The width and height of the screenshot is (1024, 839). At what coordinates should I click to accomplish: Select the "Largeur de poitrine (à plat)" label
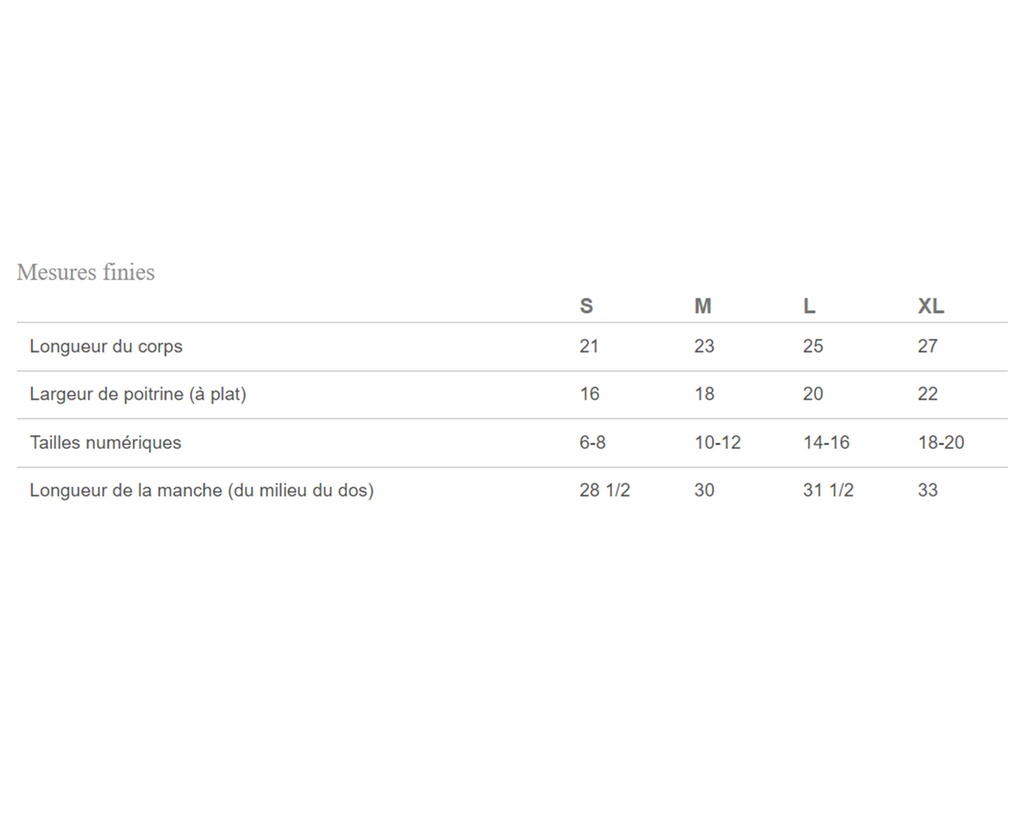point(138,394)
